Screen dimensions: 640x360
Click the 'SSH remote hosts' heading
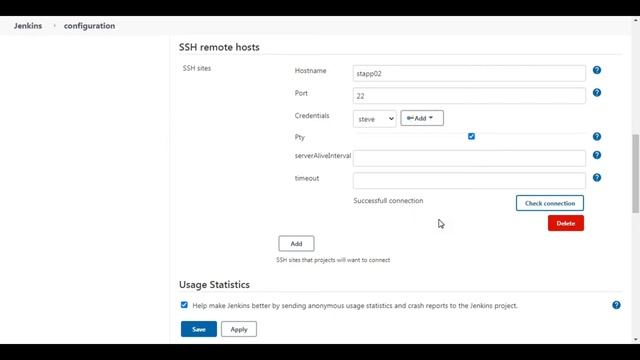(x=219, y=47)
